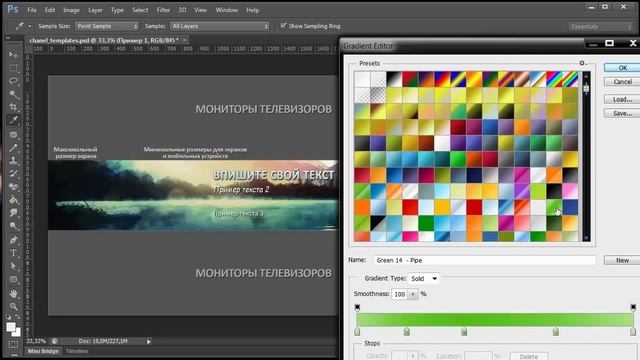
Task: Click the zoom percentage field 33,33%
Action: pyautogui.click(x=36, y=341)
